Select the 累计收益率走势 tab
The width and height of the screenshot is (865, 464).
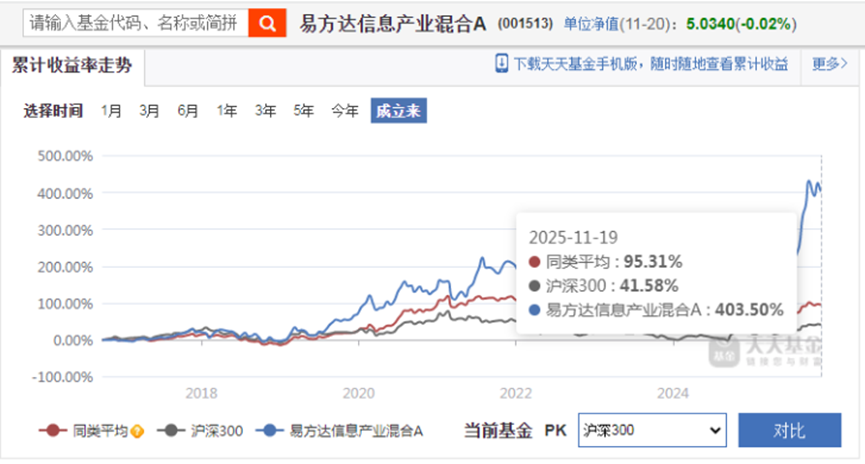coord(72,66)
